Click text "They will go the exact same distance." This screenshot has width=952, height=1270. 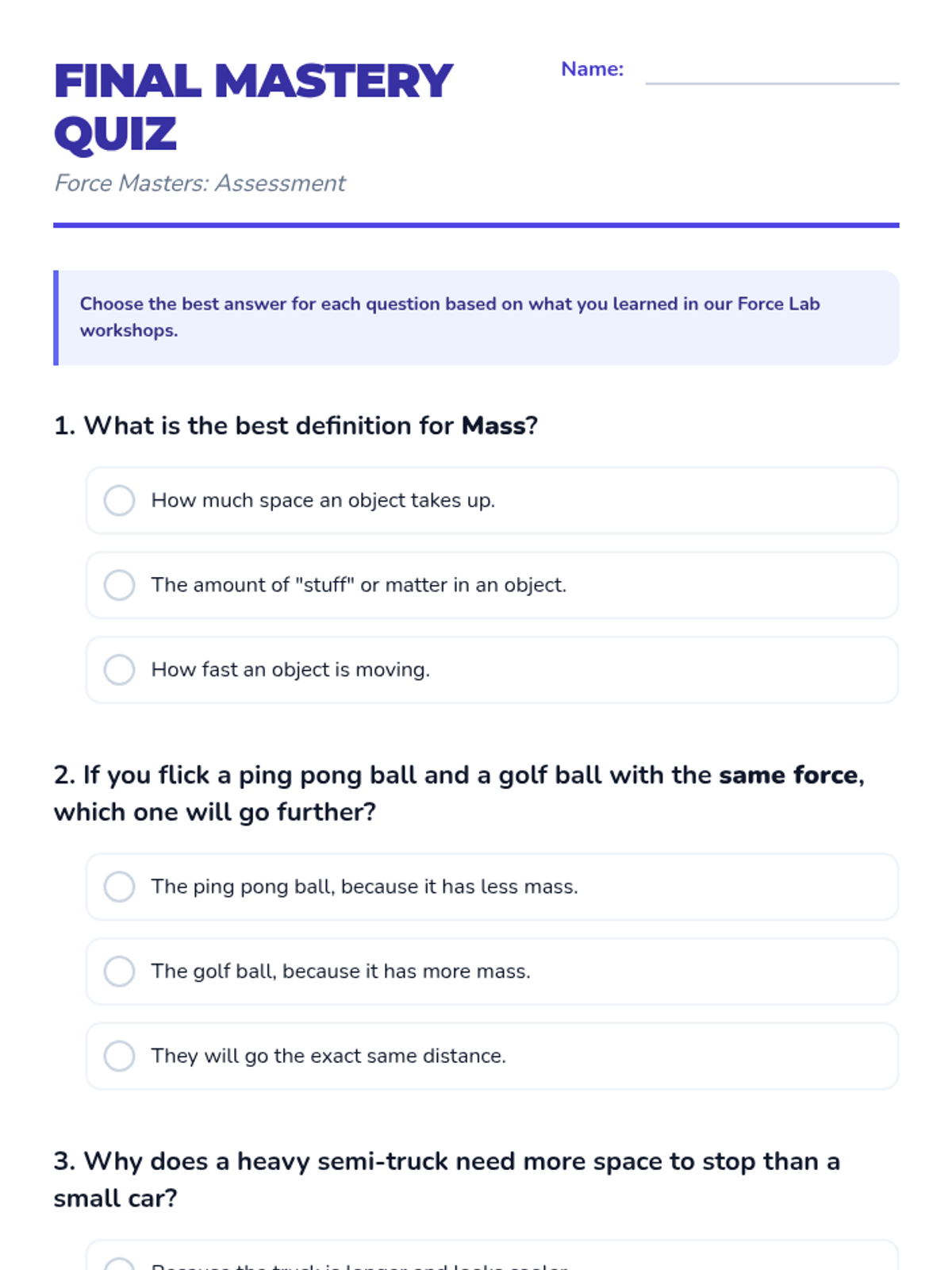(x=328, y=1056)
